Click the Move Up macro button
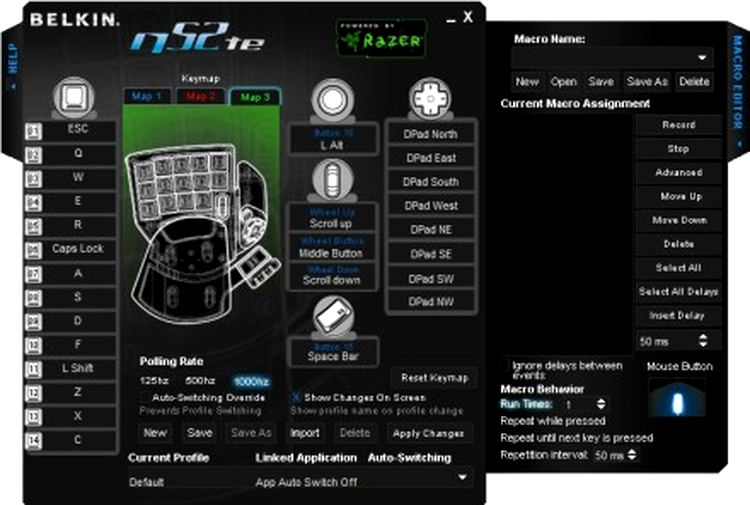Image resolution: width=750 pixels, height=505 pixels. [679, 197]
